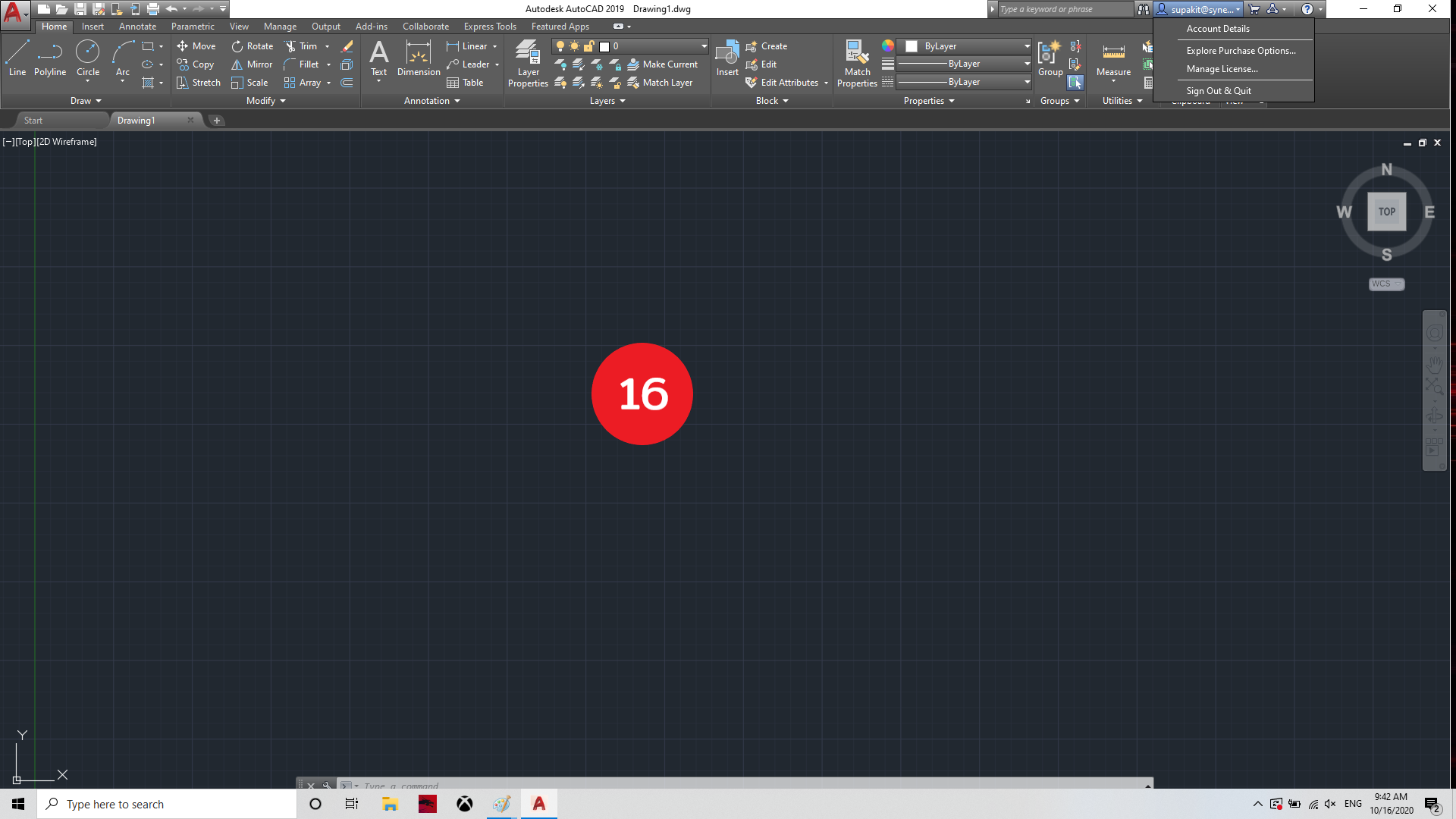Activate the Mirror tool
The image size is (1456, 819).
(x=251, y=64)
